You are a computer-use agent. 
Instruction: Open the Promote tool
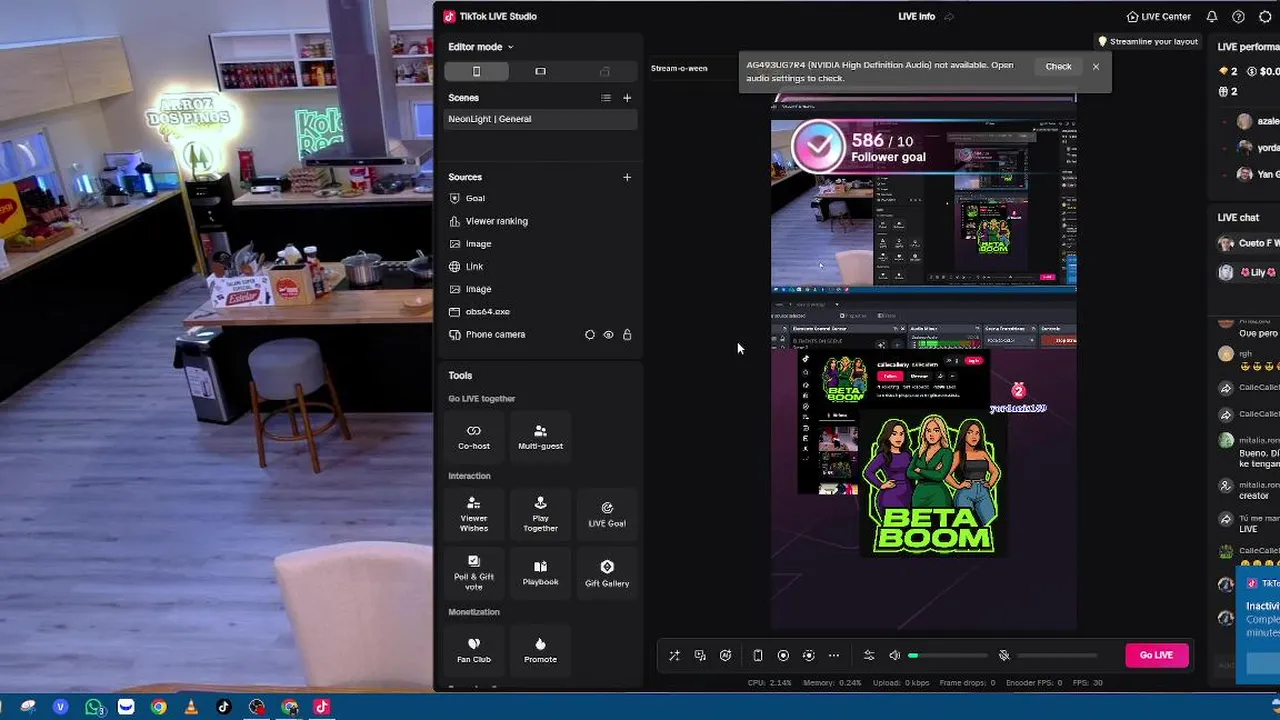[x=540, y=650]
